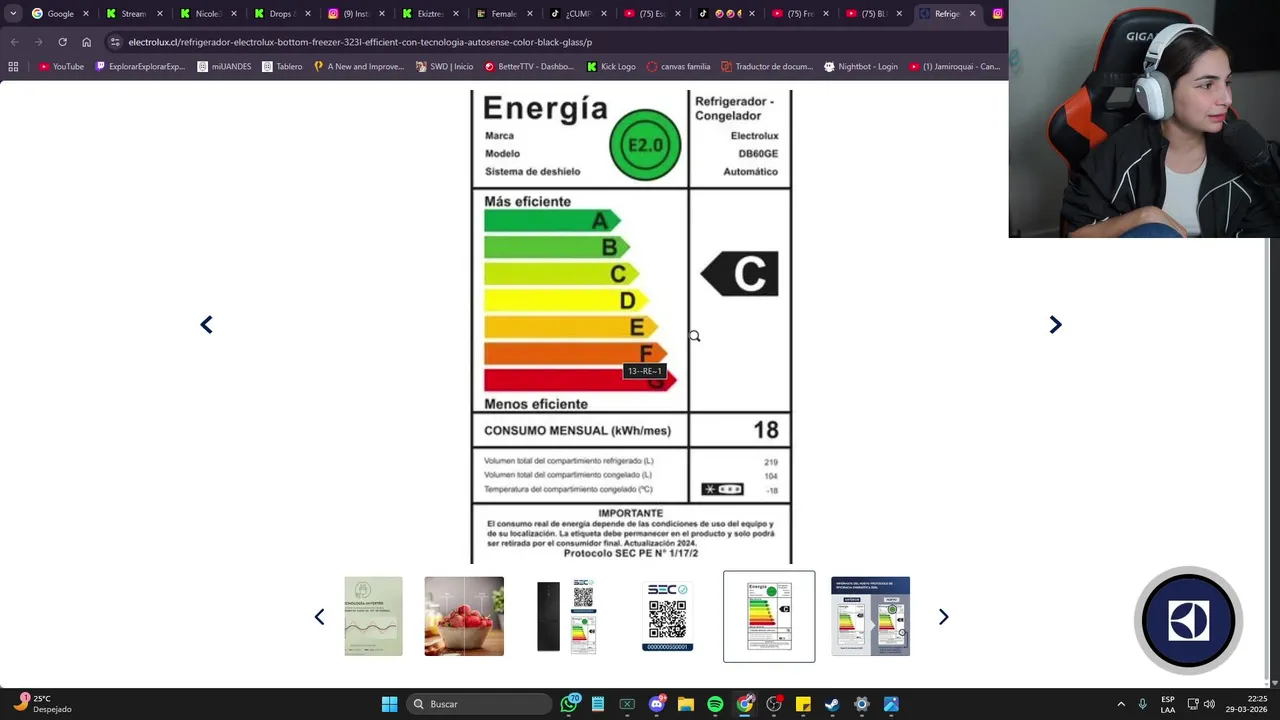Click the enlarged energy label image
Screen dimensions: 1280x720
coord(631,327)
